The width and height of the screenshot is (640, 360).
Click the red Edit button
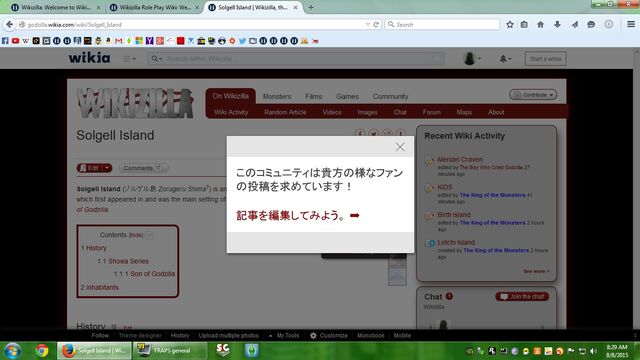[x=89, y=168]
